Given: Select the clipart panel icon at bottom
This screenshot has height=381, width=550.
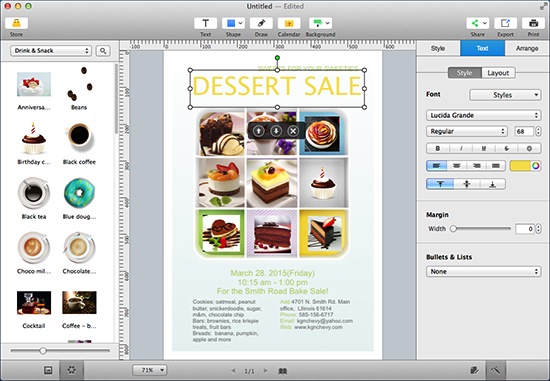Looking at the screenshot, I should point(72,370).
